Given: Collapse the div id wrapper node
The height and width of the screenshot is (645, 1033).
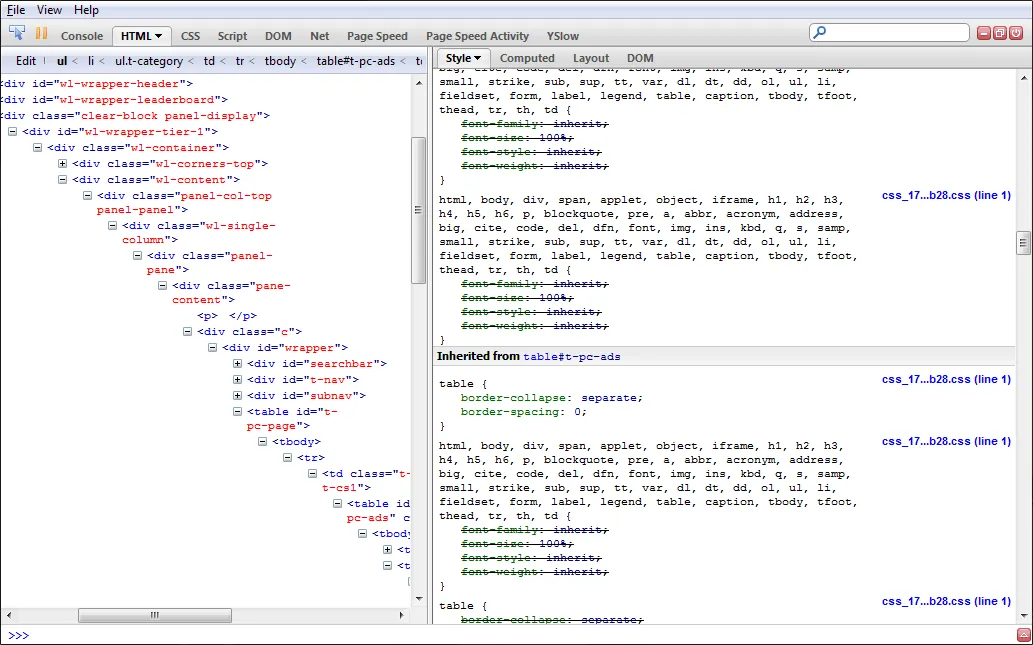Looking at the screenshot, I should (x=212, y=347).
